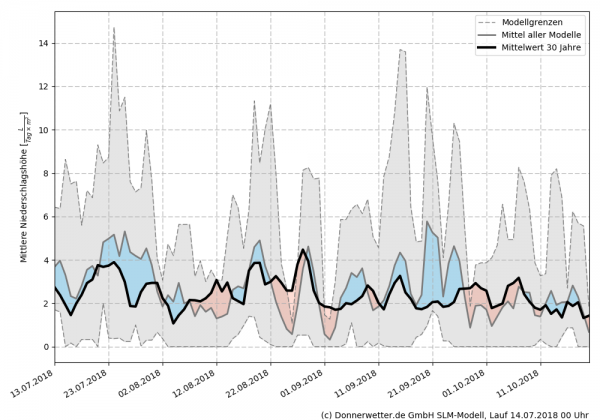Click the Modellgrenzen dashed line legend sample
600x420 pixels.
[x=489, y=21]
